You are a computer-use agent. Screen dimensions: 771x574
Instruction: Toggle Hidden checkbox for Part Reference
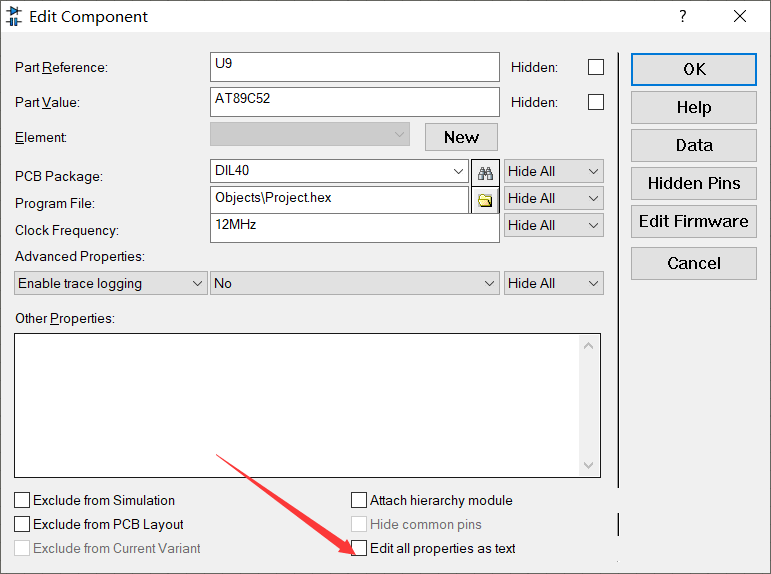tap(596, 67)
